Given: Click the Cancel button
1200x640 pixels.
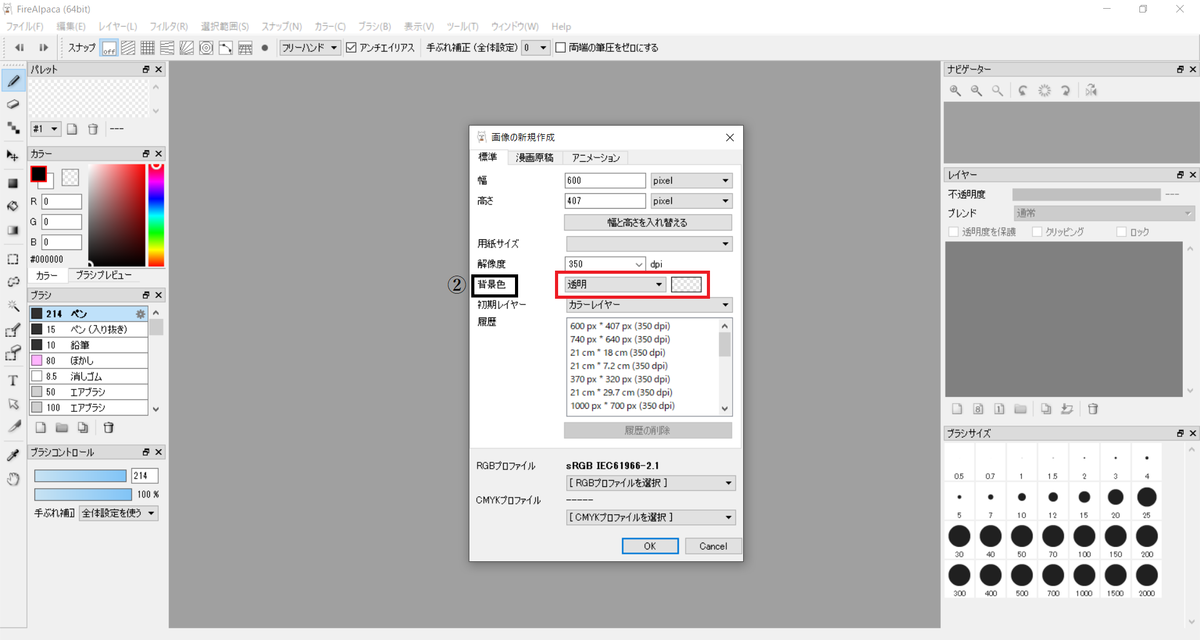Looking at the screenshot, I should 713,546.
